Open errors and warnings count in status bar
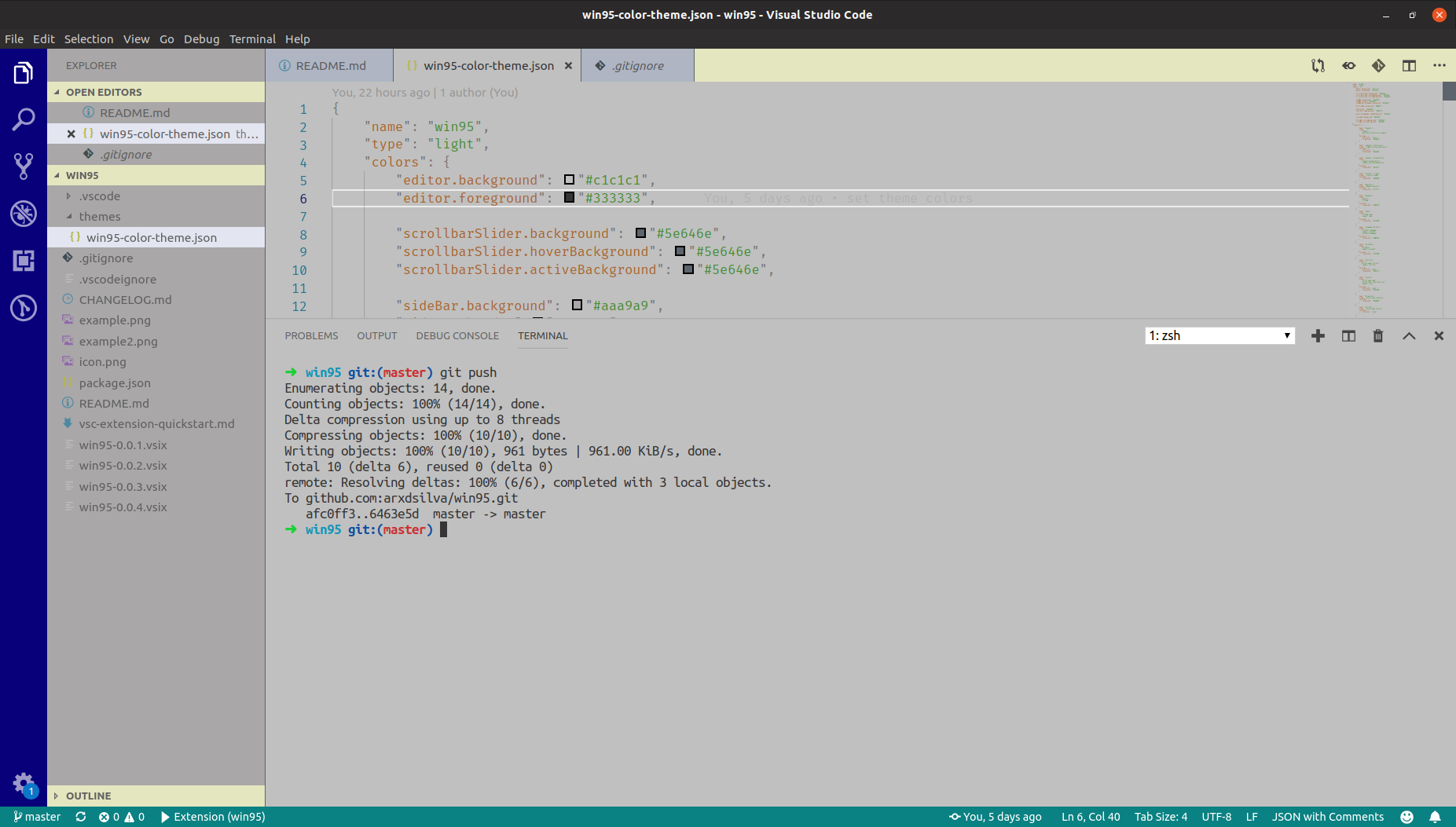1456x827 pixels. pos(122,817)
